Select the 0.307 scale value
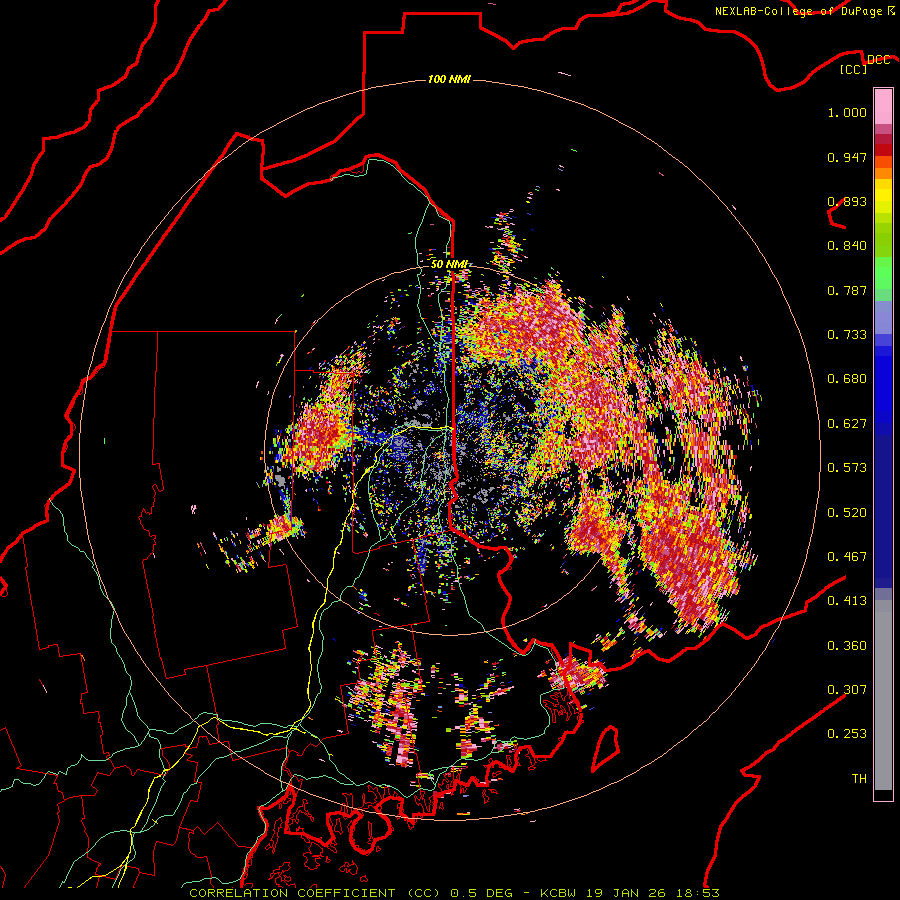 pyautogui.click(x=847, y=690)
